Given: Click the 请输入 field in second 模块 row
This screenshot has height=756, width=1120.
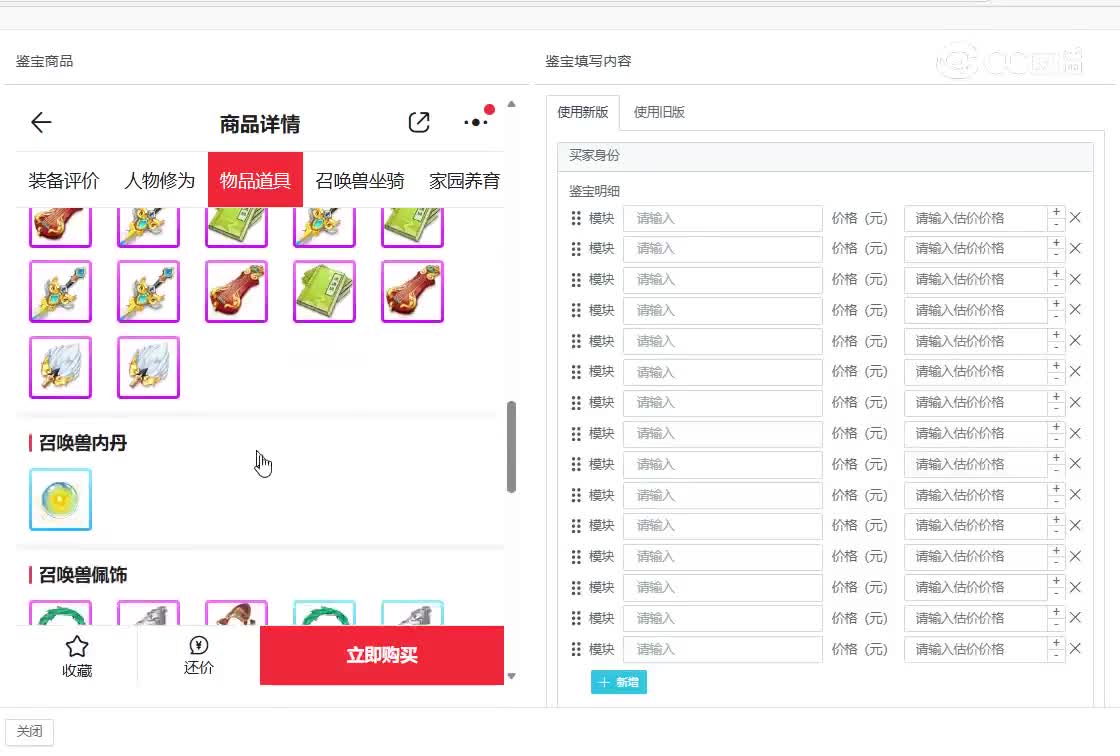Looking at the screenshot, I should pos(722,249).
